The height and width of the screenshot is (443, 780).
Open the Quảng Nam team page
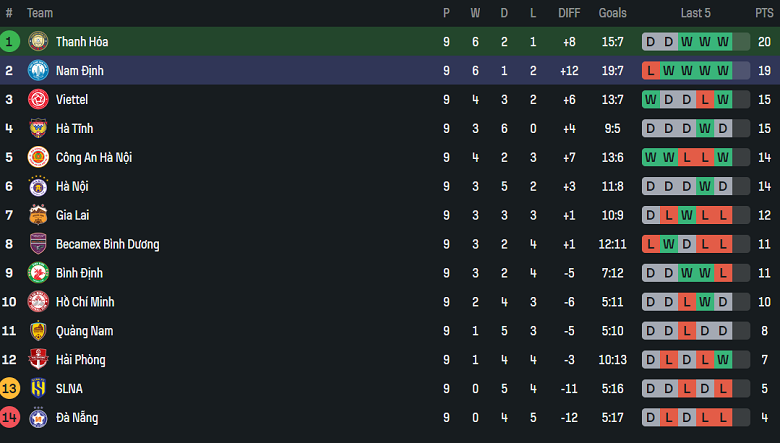tap(84, 331)
